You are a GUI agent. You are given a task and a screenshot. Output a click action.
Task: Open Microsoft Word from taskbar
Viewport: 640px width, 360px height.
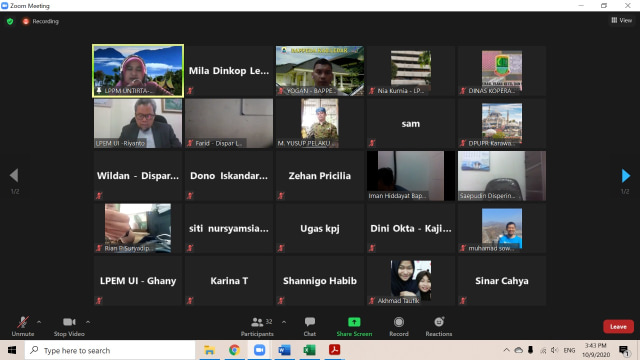click(x=284, y=350)
